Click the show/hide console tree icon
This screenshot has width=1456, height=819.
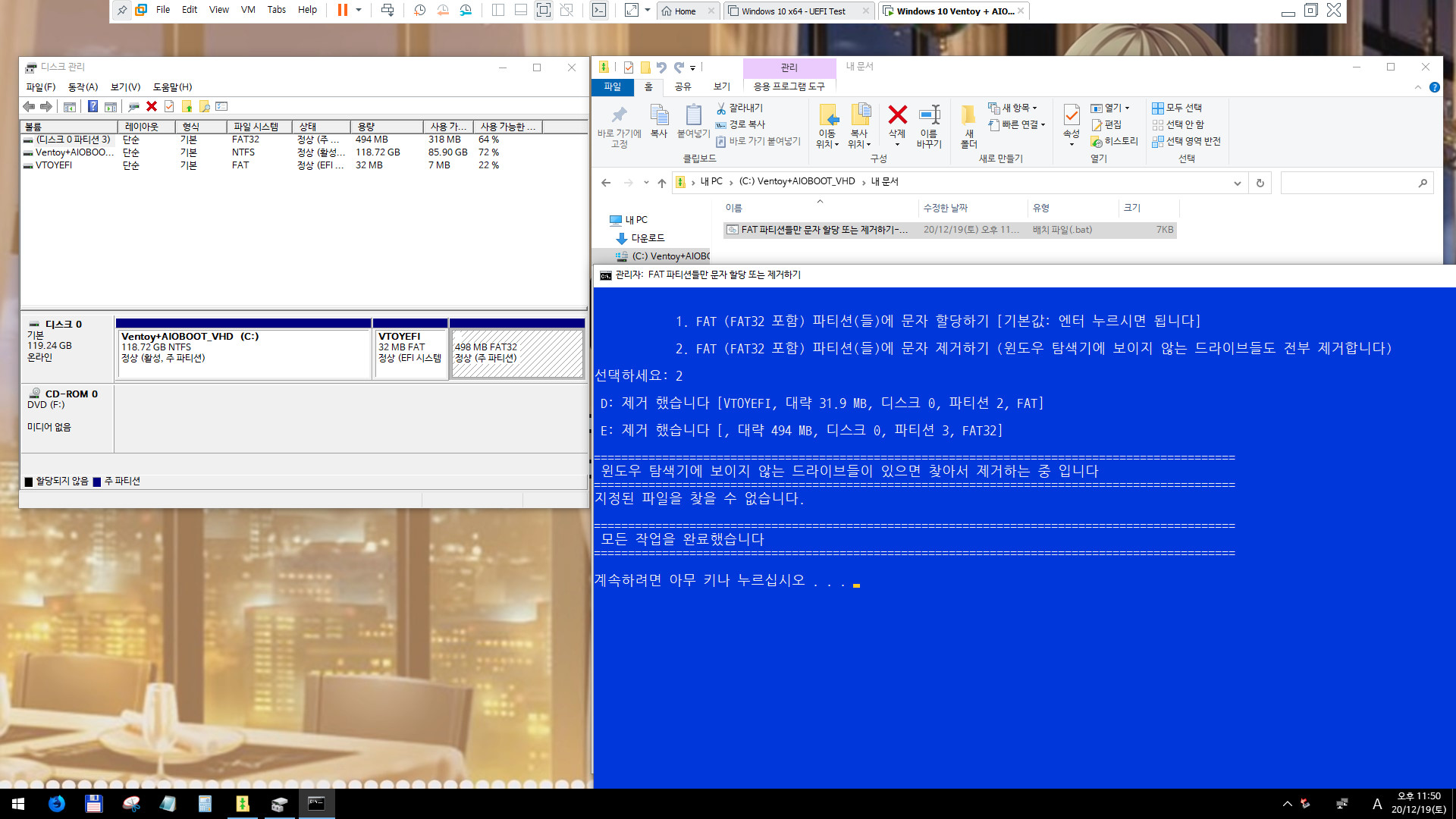coord(69,106)
